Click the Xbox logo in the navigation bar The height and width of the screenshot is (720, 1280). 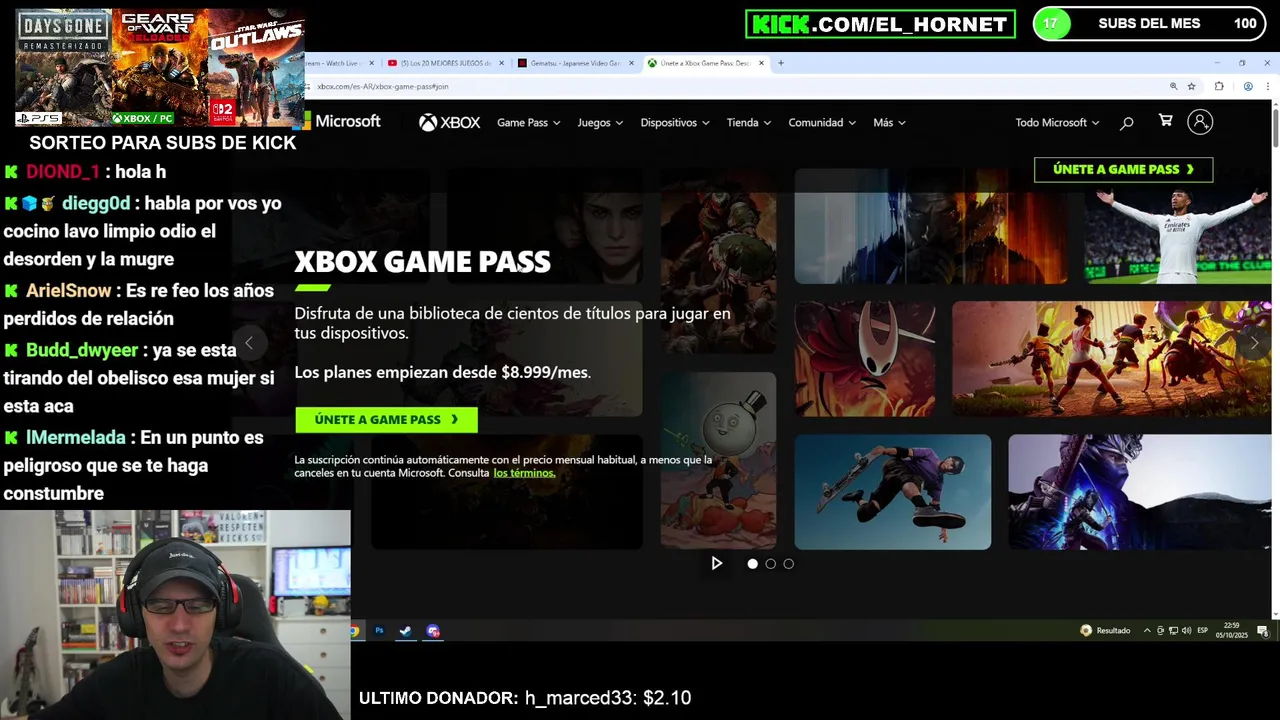[449, 122]
